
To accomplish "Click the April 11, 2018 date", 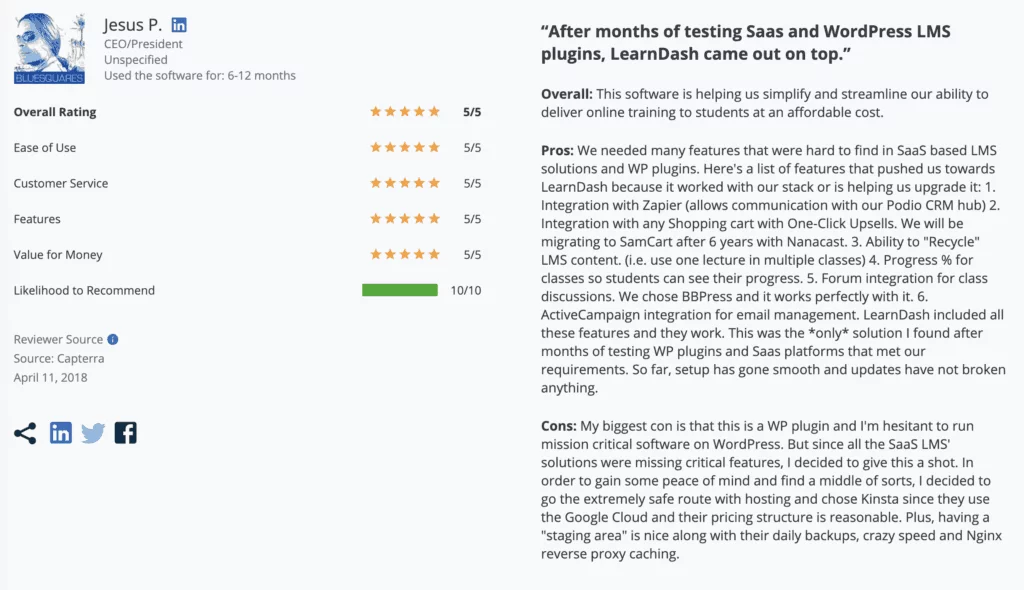I will (50, 377).
